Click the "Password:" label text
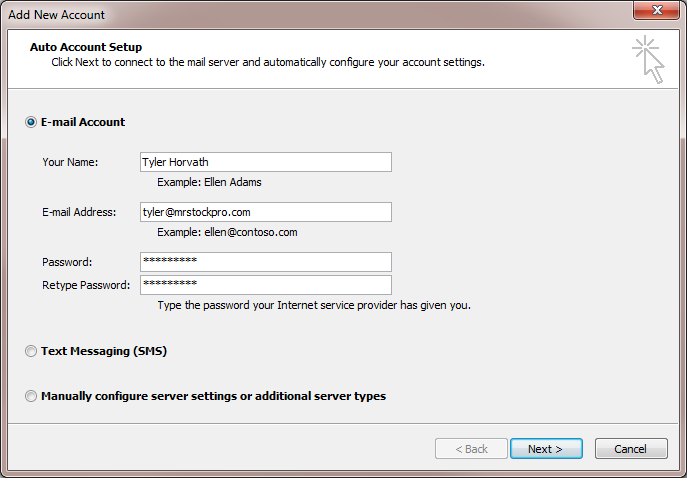 point(67,262)
